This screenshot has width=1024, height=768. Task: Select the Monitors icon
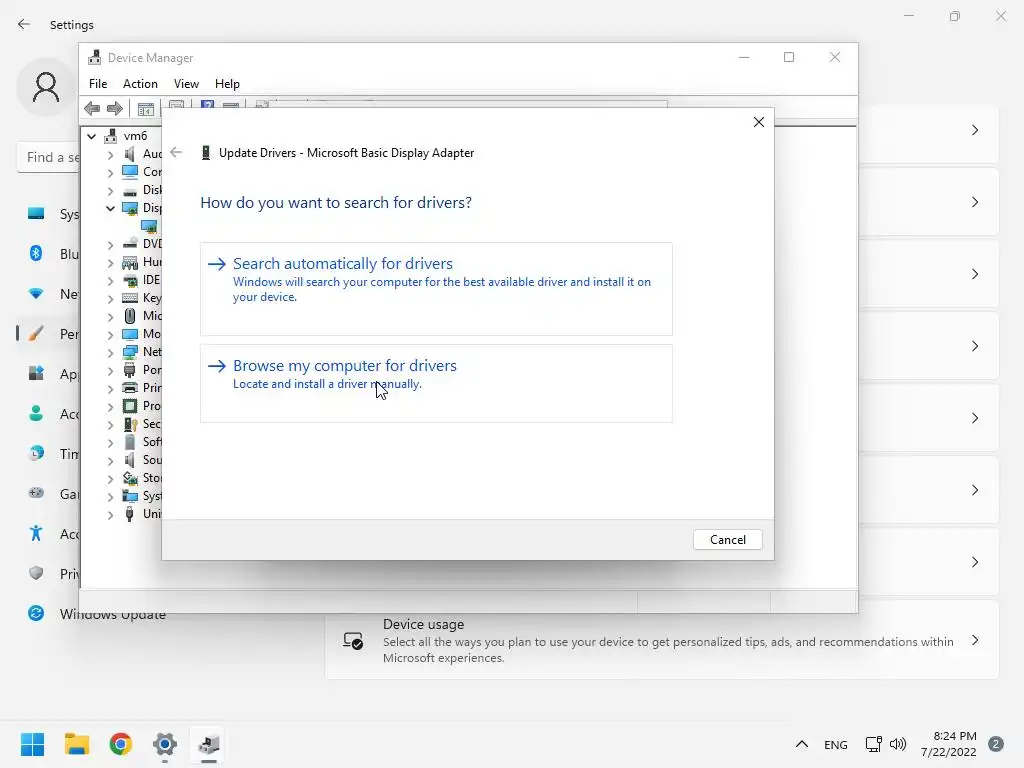point(130,334)
